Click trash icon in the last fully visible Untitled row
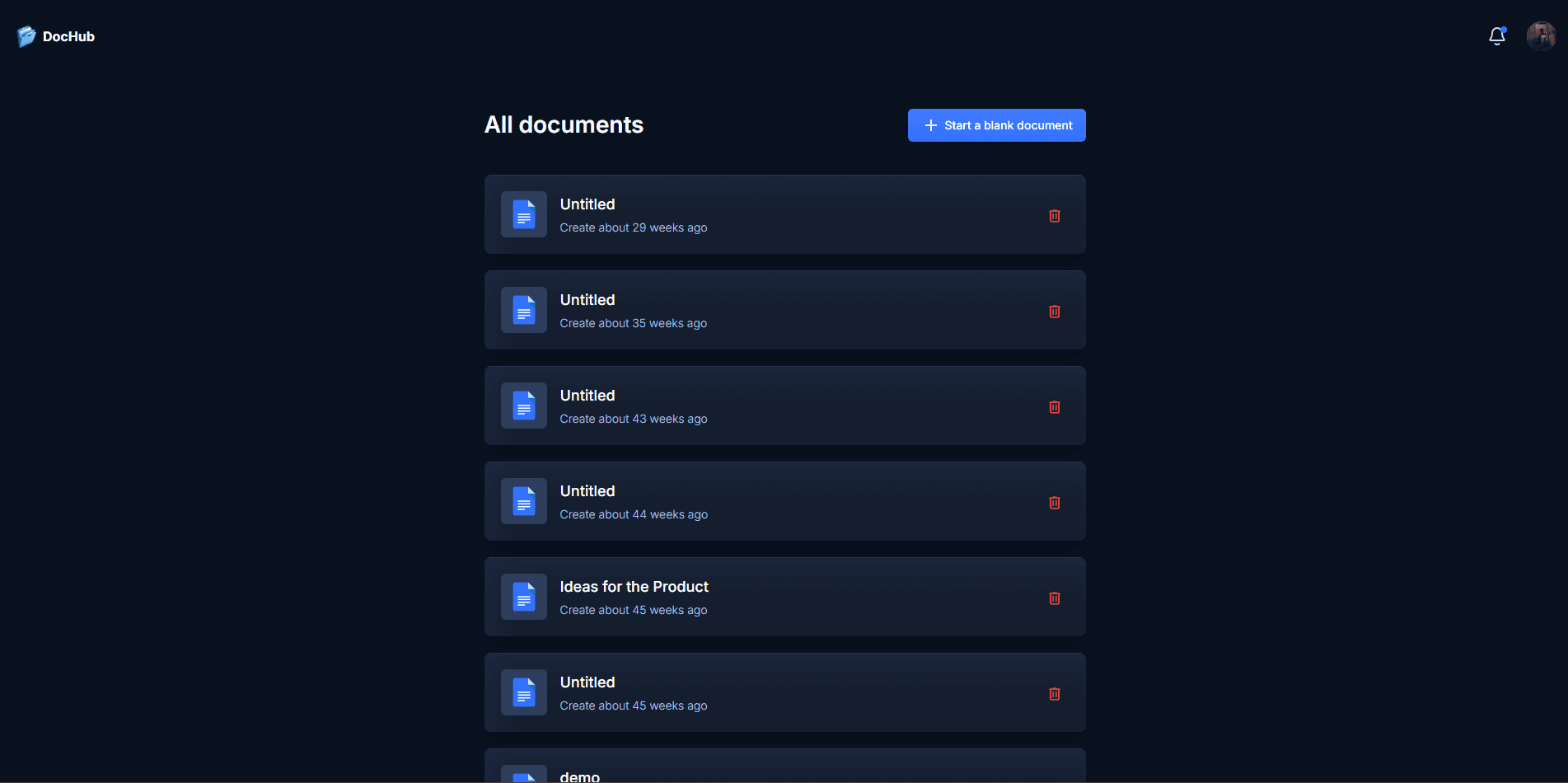The height and width of the screenshot is (783, 1568). click(1054, 694)
